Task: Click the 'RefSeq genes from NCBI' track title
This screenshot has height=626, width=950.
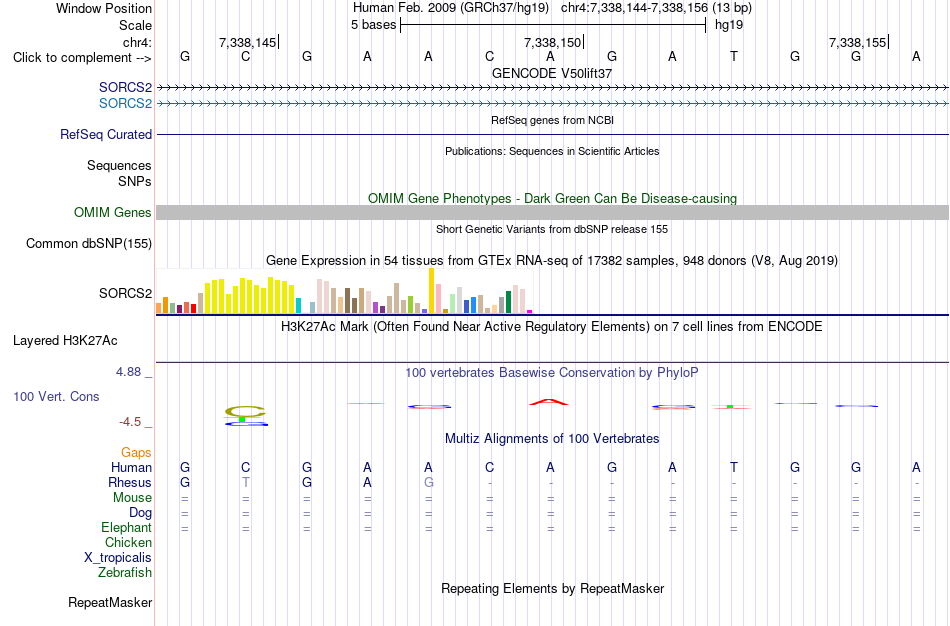Action: point(553,120)
